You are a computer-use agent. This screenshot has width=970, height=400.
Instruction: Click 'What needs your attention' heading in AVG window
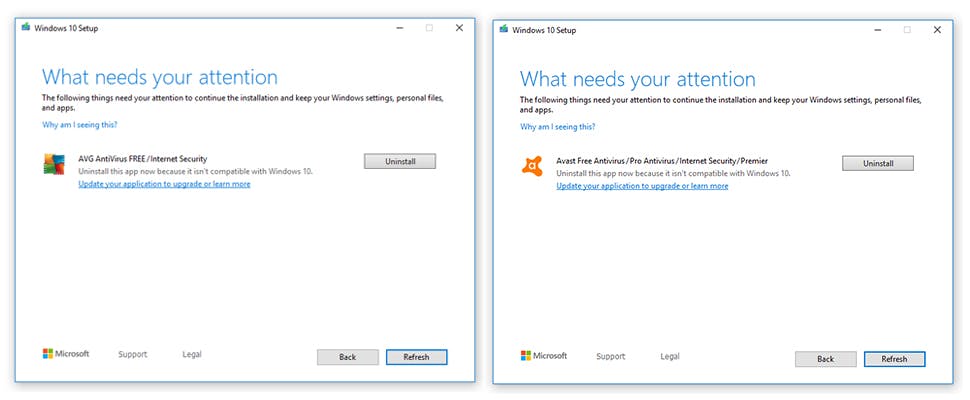click(x=160, y=77)
